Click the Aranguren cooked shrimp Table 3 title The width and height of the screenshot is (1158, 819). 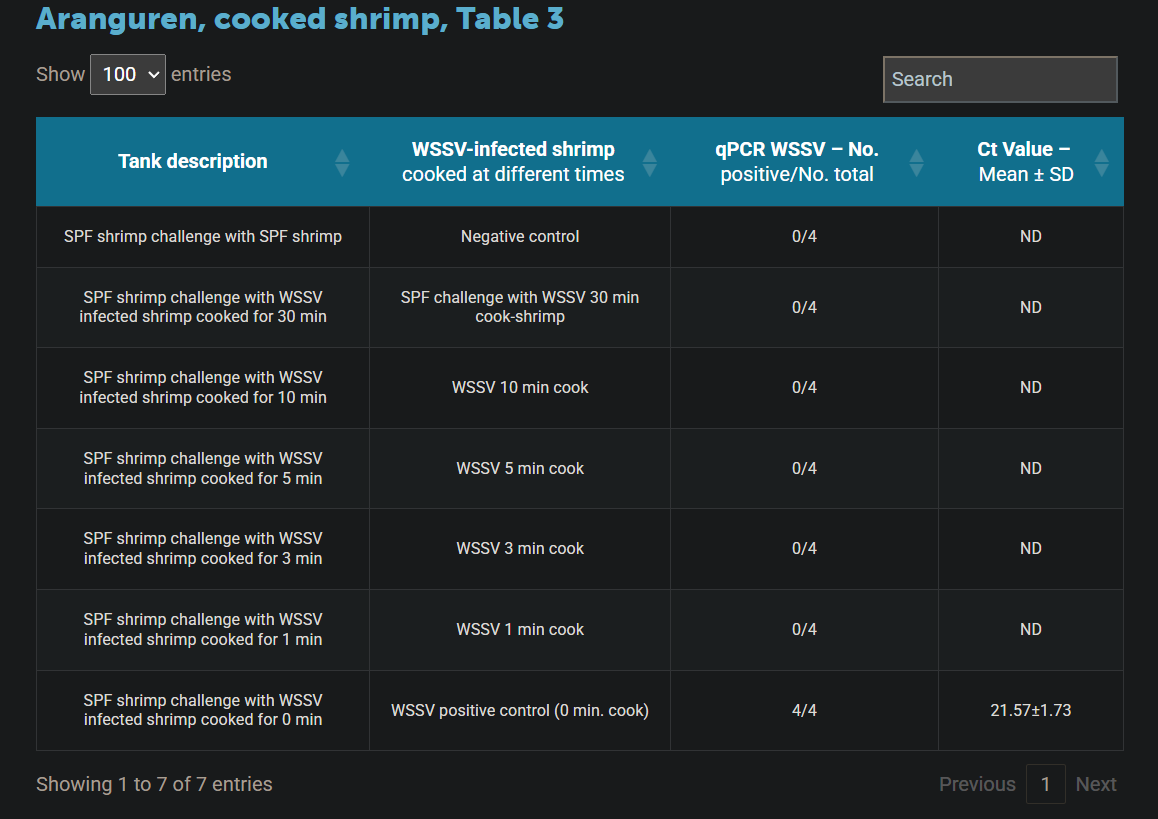point(300,18)
